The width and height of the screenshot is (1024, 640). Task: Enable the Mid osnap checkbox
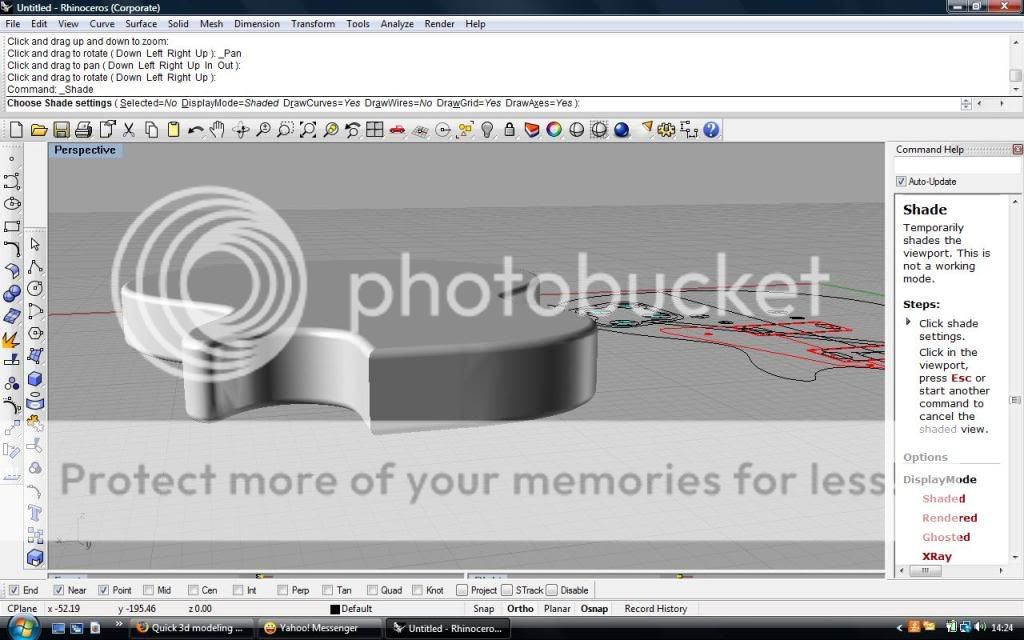(149, 590)
